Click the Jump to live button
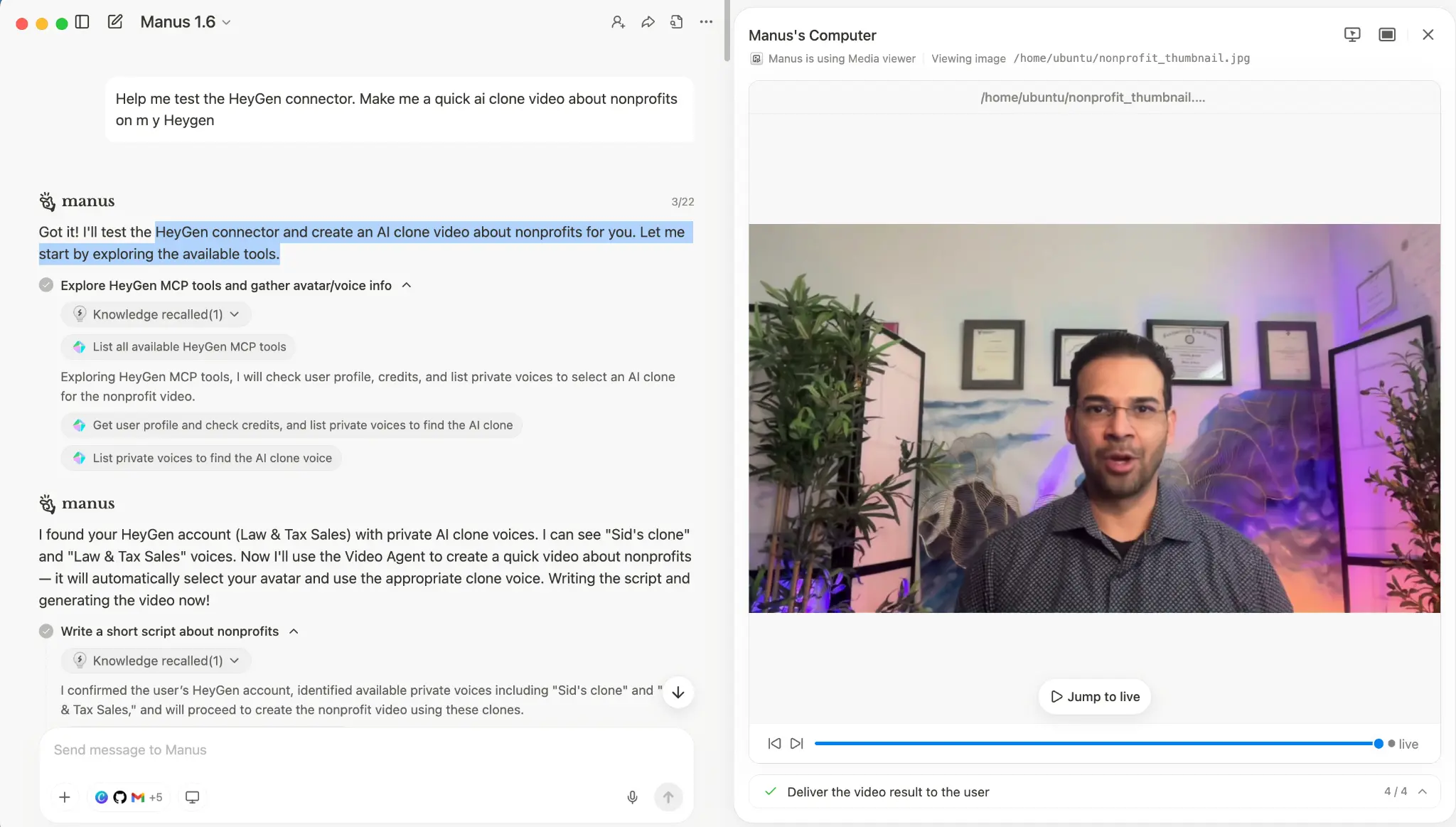 [1095, 697]
